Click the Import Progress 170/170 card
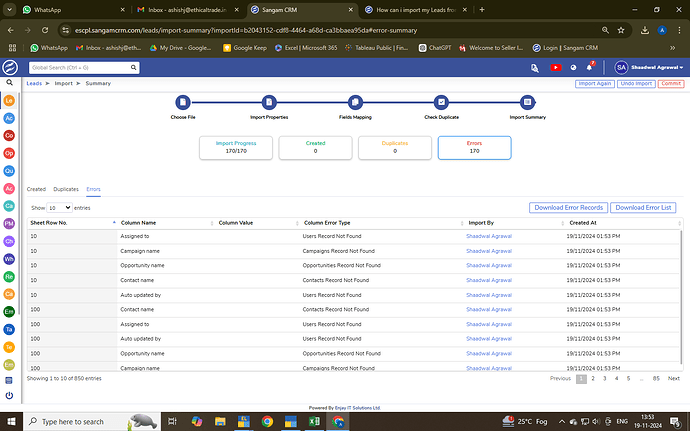 (236, 147)
